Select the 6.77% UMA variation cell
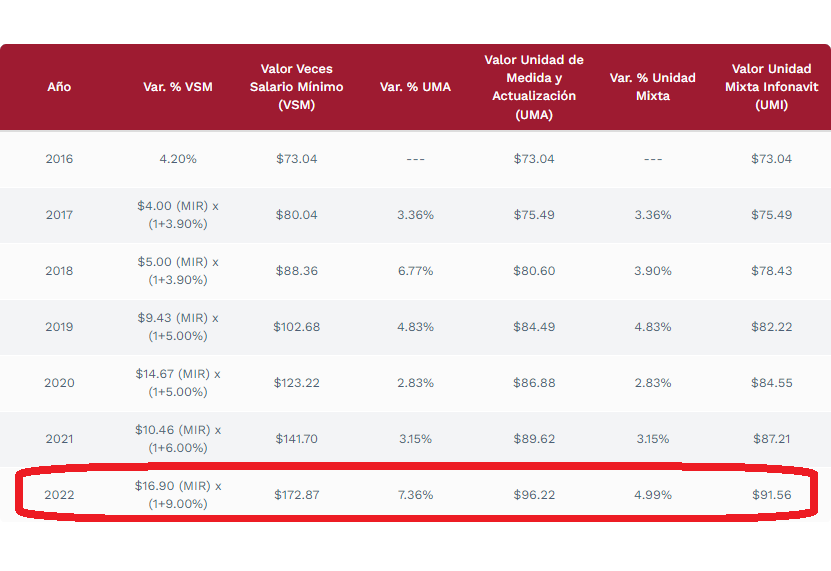Viewport: 831px width, 571px height. click(415, 271)
